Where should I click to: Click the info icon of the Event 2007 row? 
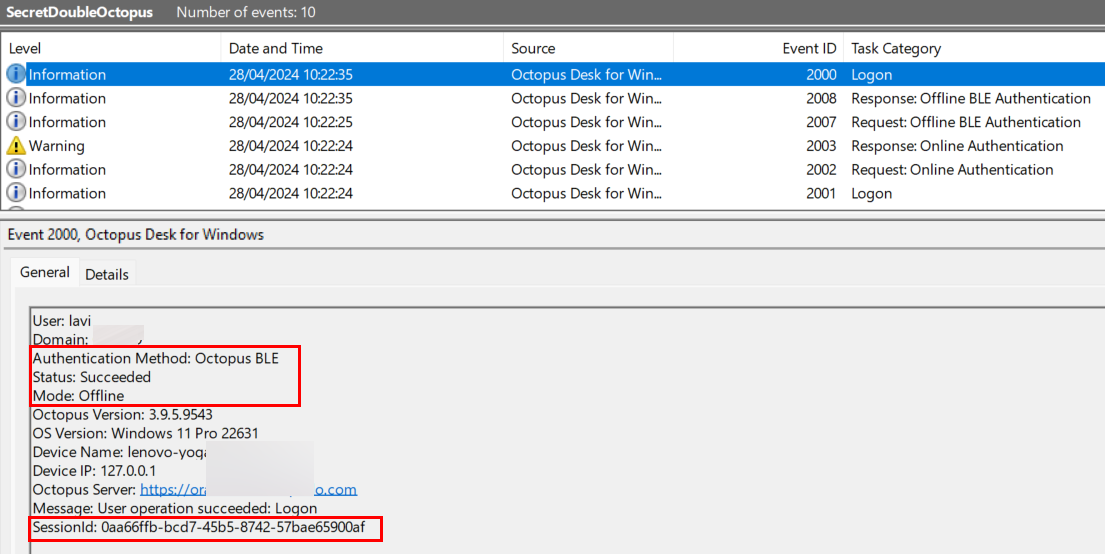point(16,122)
